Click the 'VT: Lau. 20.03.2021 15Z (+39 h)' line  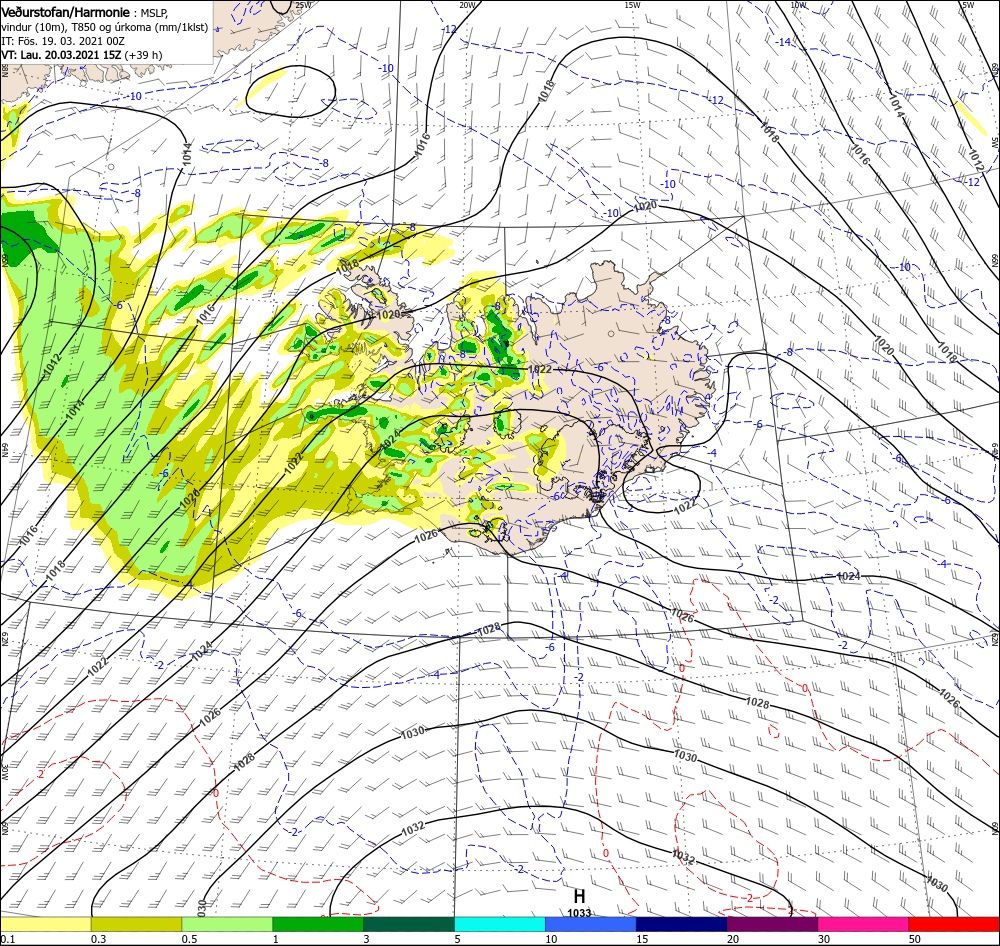(x=82, y=55)
